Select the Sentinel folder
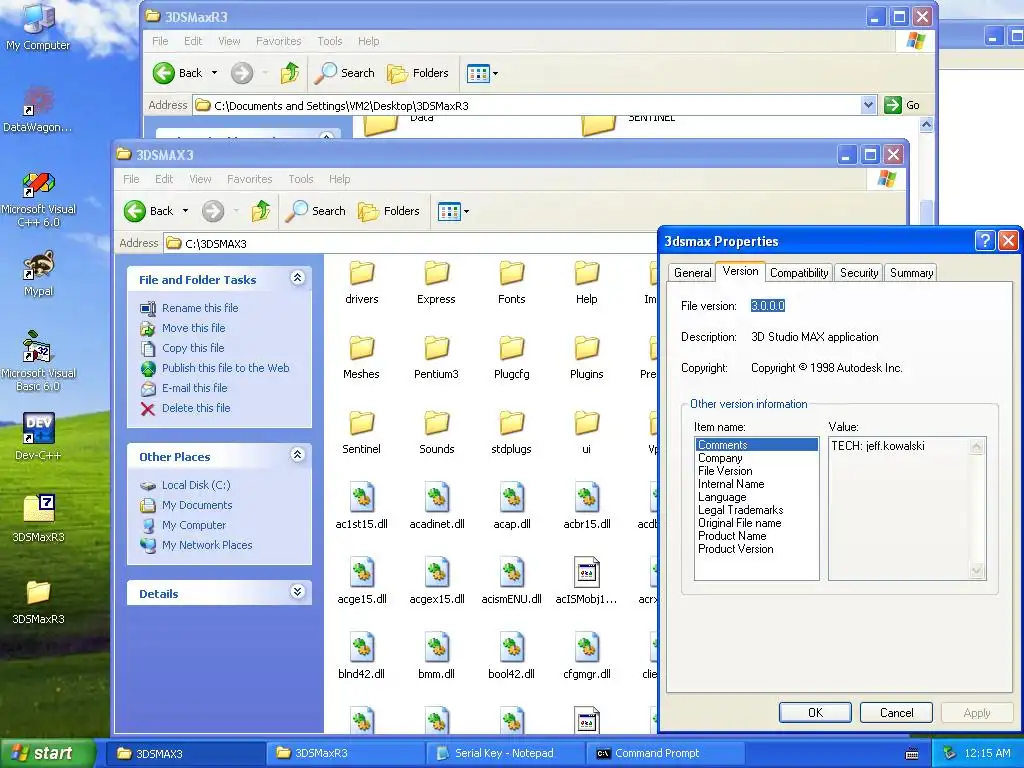The height and width of the screenshot is (768, 1024). pyautogui.click(x=361, y=433)
